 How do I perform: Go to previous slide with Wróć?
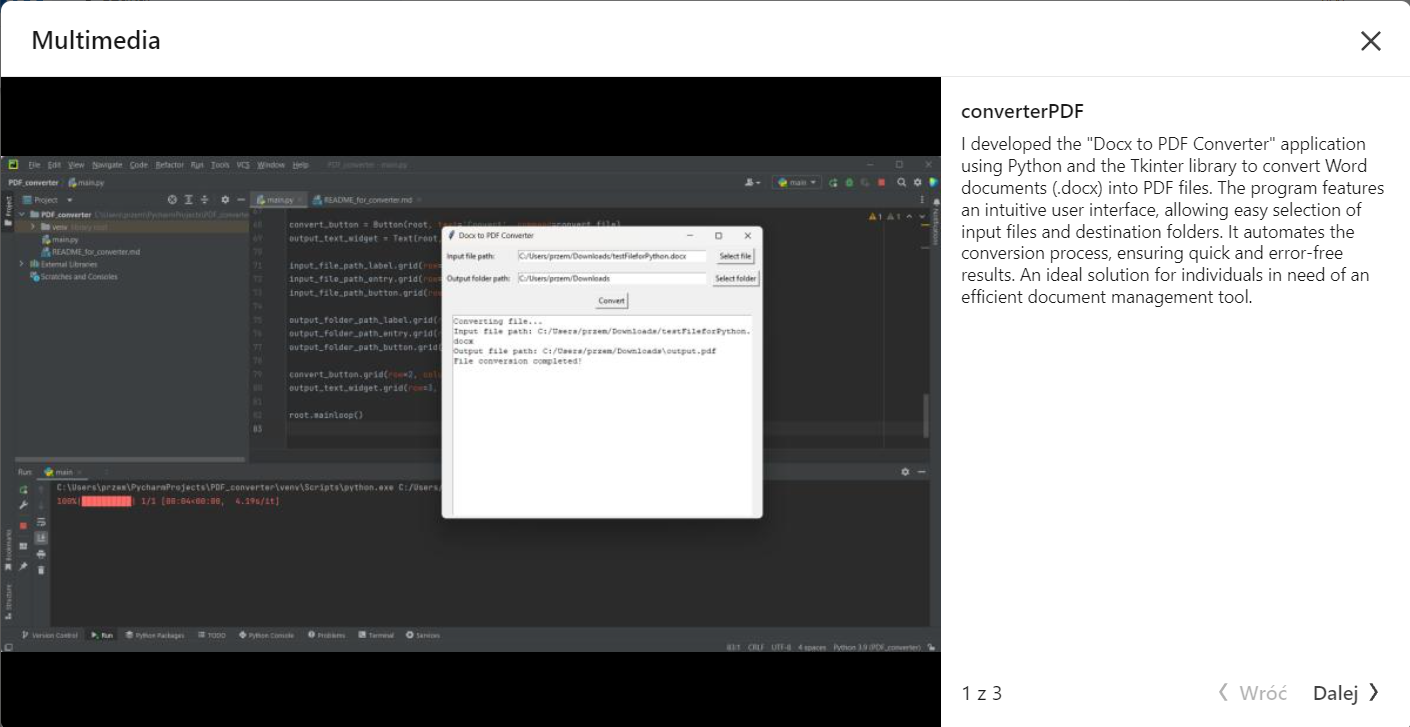[x=1252, y=693]
